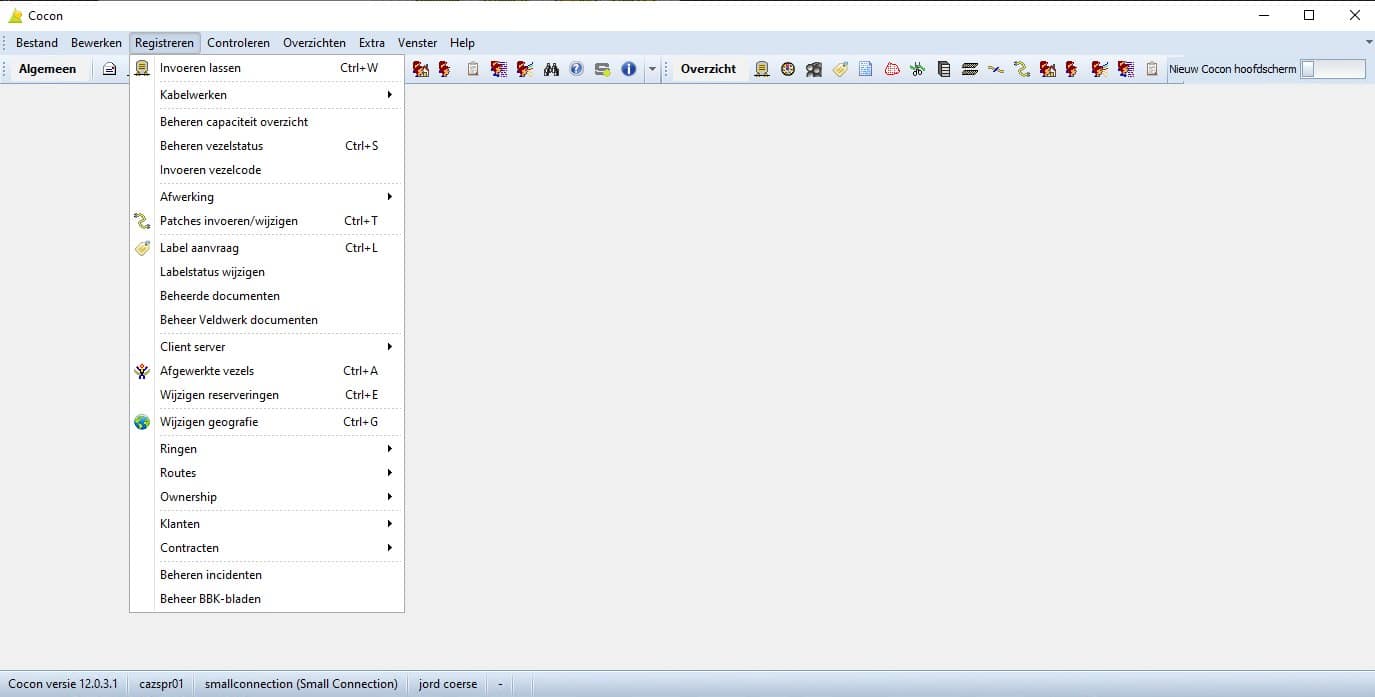Click stacked black cables icon in Overzicht toolbar
This screenshot has width=1375, height=697.
[x=970, y=69]
